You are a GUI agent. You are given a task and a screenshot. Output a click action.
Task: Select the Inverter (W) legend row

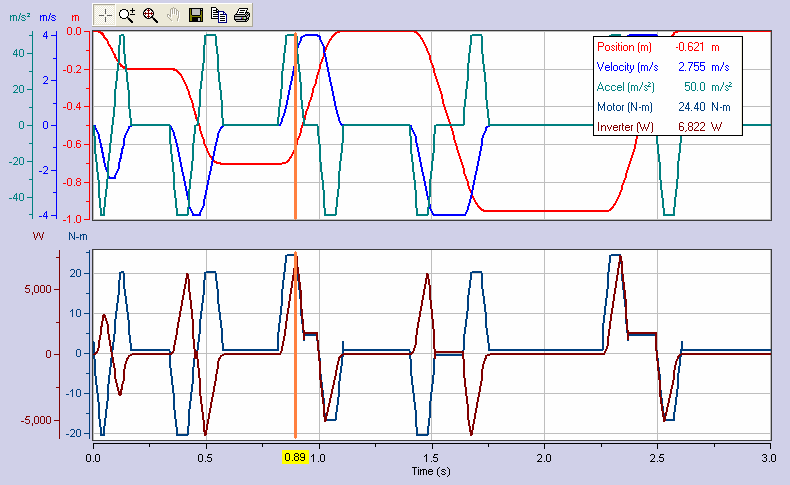[624, 127]
